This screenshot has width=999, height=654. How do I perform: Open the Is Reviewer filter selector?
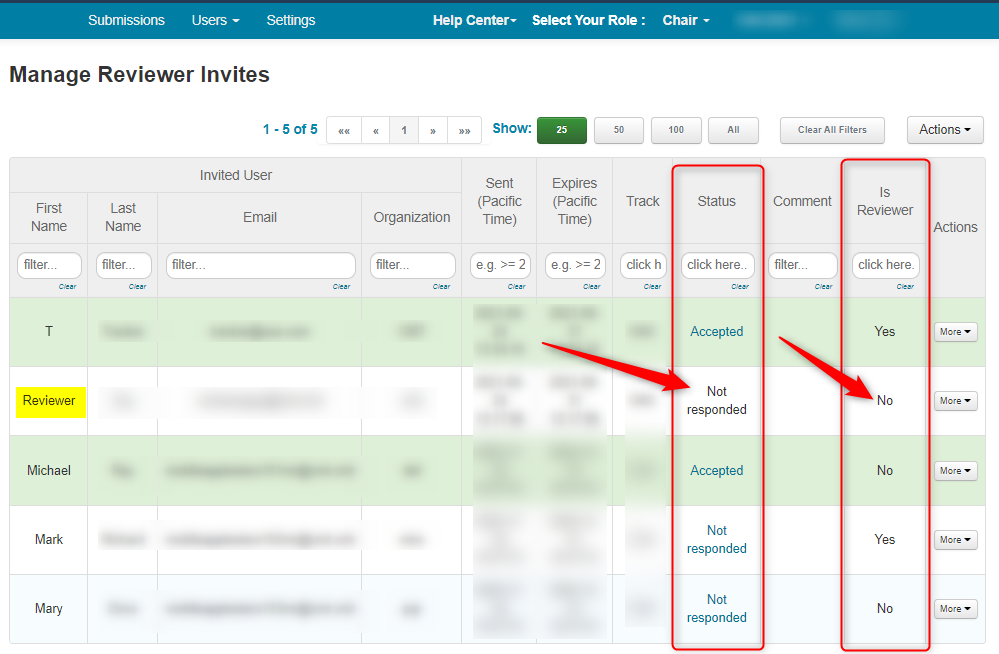tap(886, 265)
